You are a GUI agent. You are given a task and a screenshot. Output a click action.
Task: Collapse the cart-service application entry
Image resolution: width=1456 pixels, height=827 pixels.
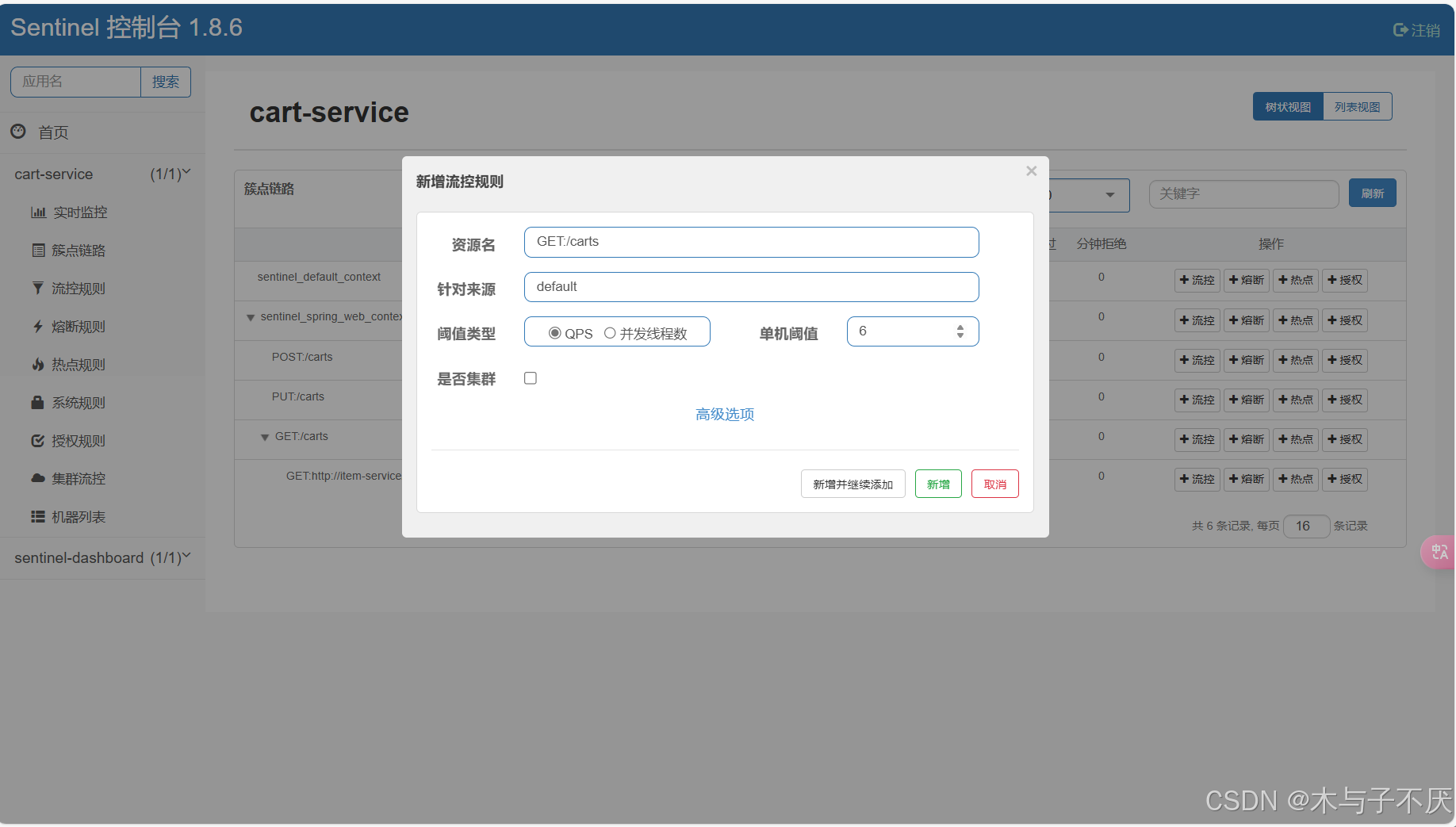186,173
